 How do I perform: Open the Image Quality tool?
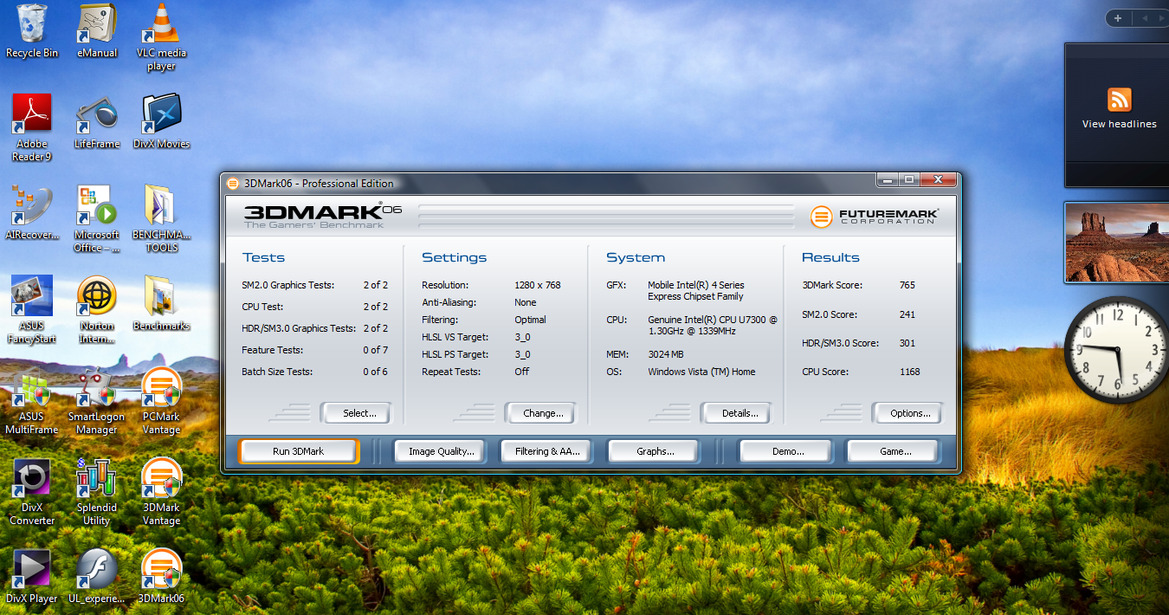click(x=440, y=451)
